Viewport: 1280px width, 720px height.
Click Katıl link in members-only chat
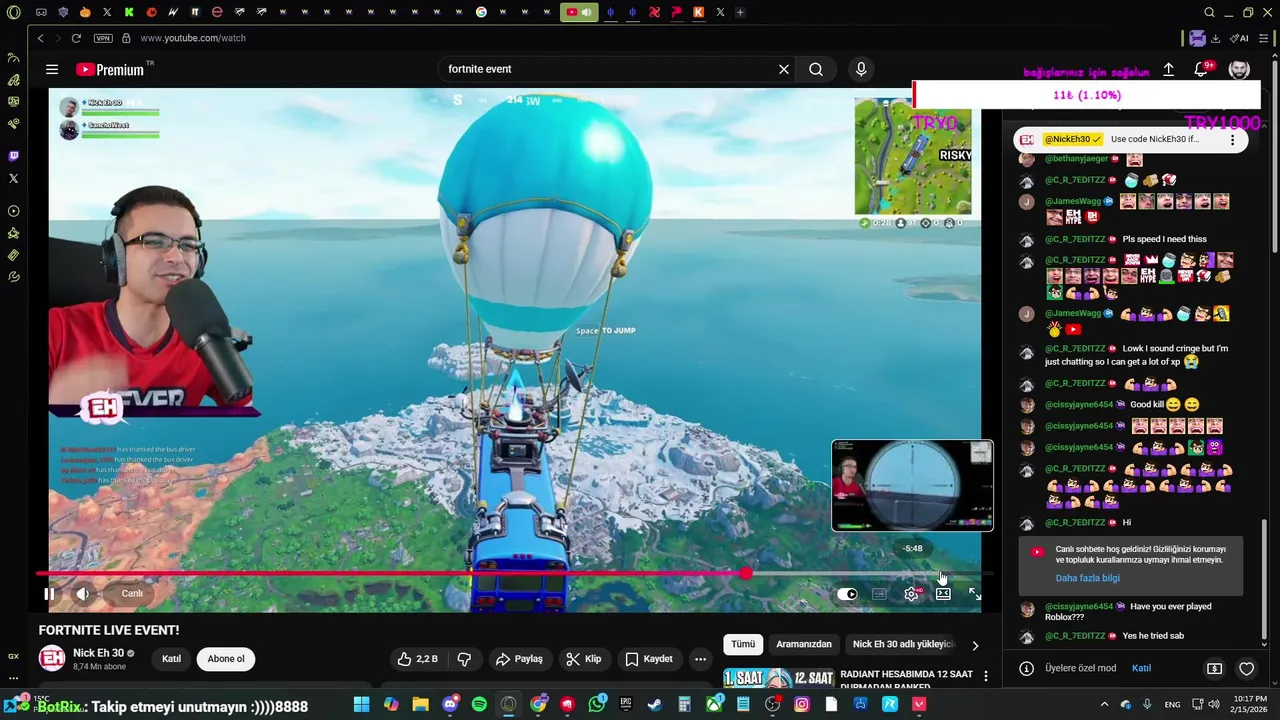click(x=1141, y=668)
